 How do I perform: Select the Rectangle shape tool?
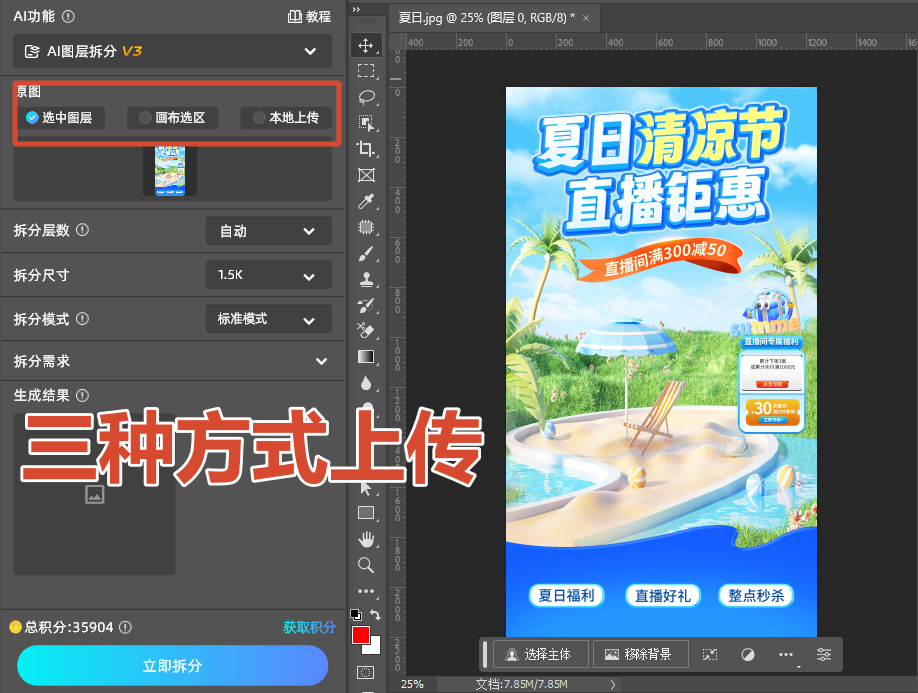(x=366, y=513)
